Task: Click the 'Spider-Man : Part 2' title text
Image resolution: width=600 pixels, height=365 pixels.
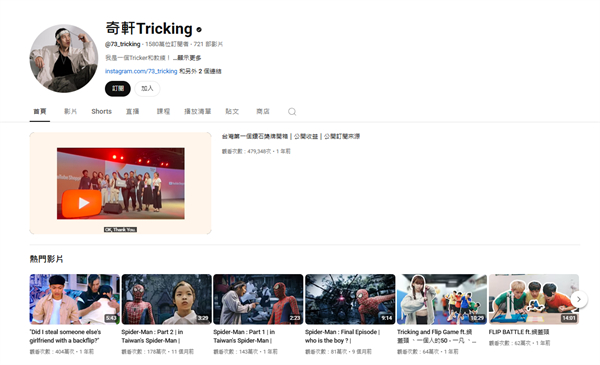Action: 152,336
